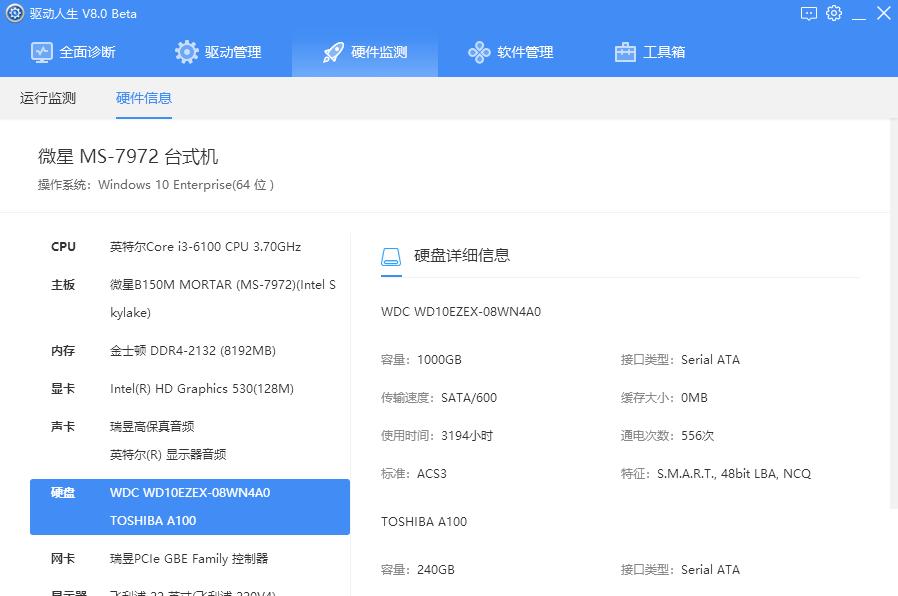
Task: Select the 内存 DDR4-2132 entry
Action: (x=180, y=350)
